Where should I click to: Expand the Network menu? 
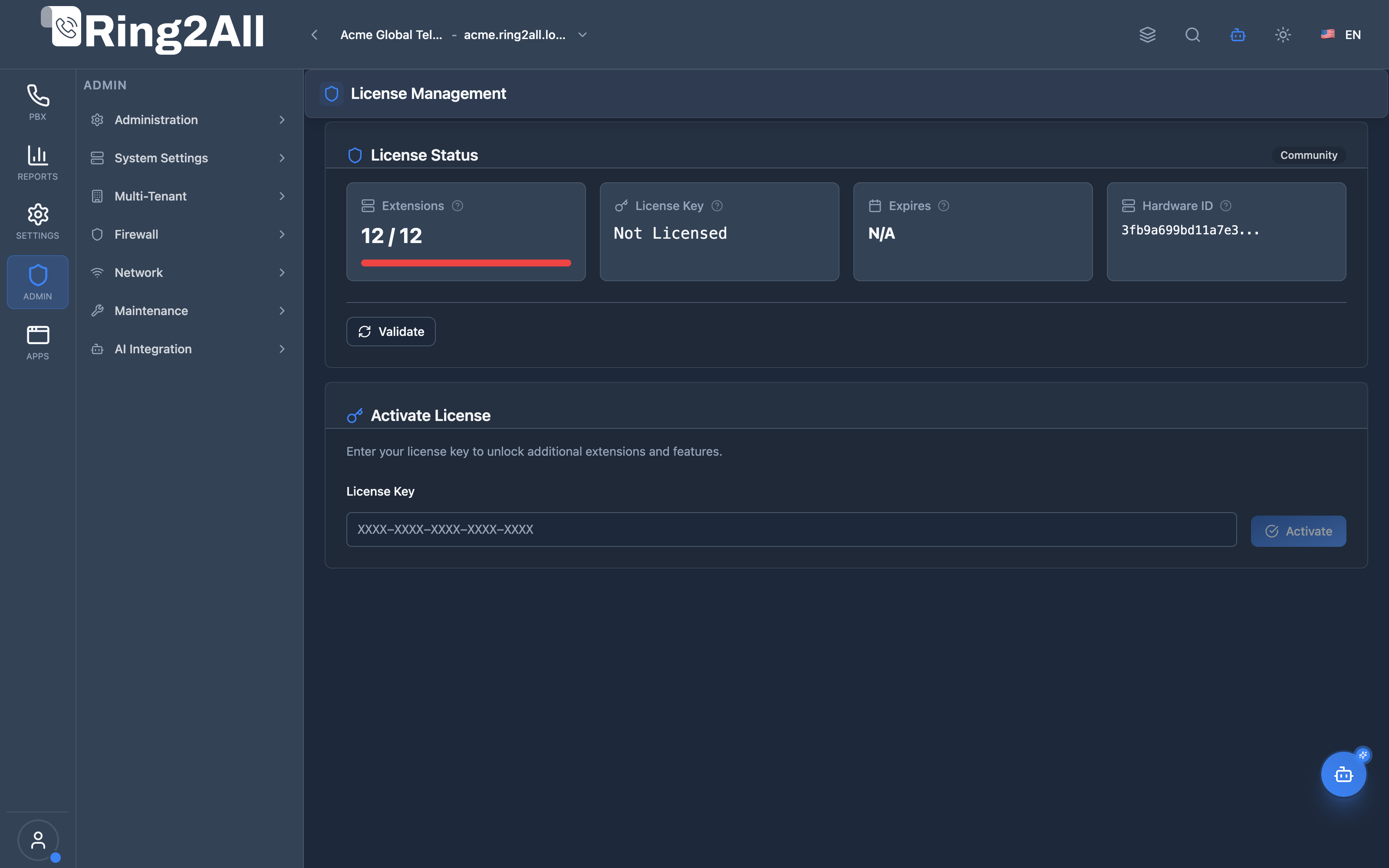pyautogui.click(x=189, y=273)
